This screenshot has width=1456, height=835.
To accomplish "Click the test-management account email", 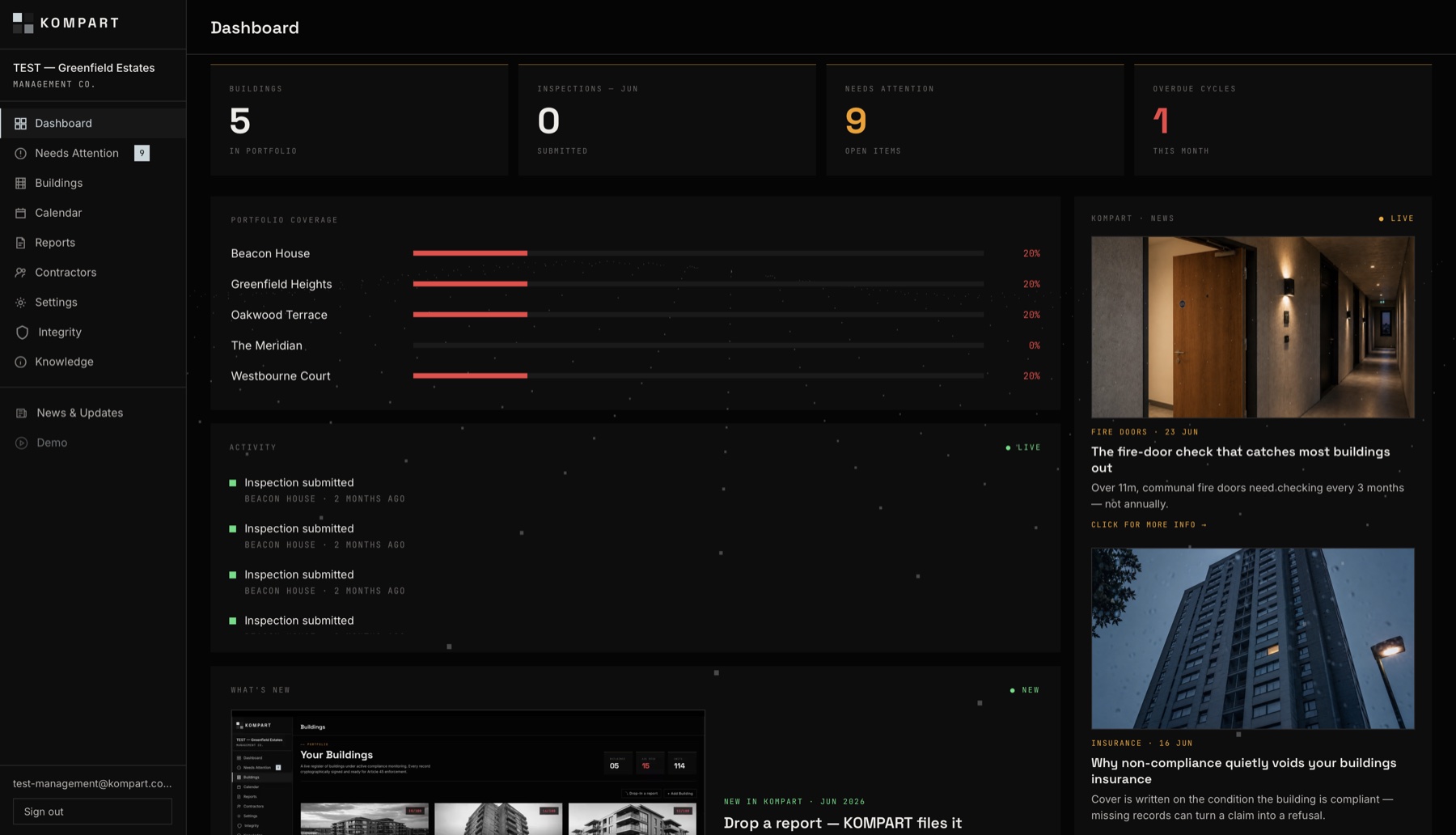I will 92,783.
